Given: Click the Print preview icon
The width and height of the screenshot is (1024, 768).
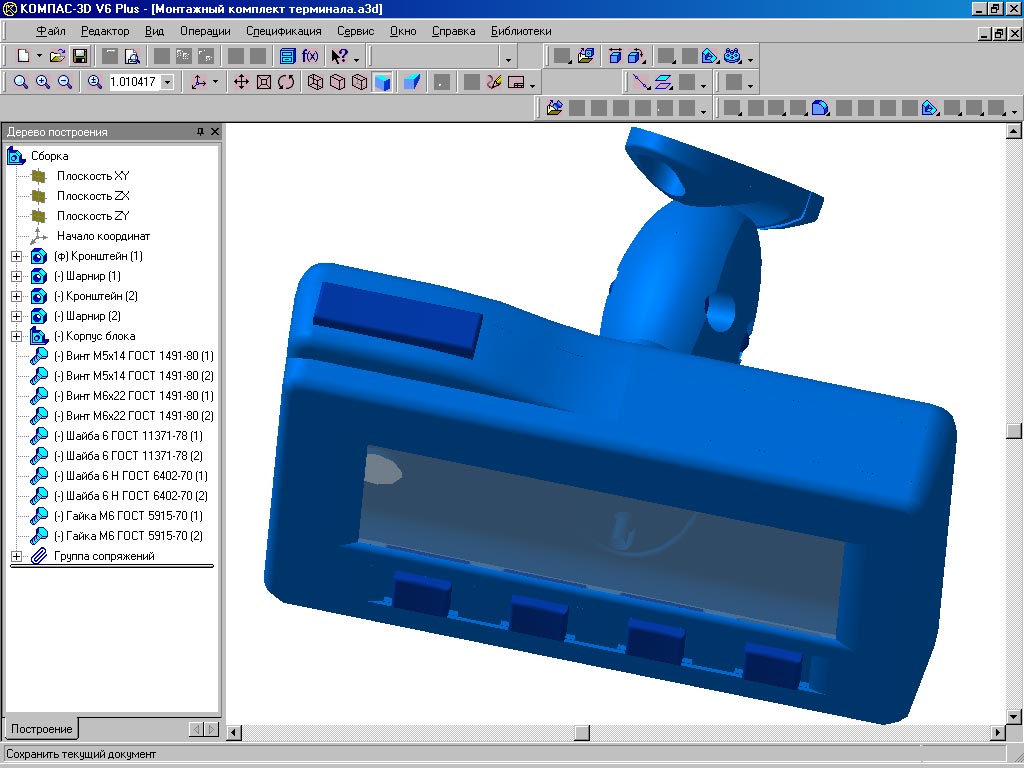Looking at the screenshot, I should tap(132, 56).
